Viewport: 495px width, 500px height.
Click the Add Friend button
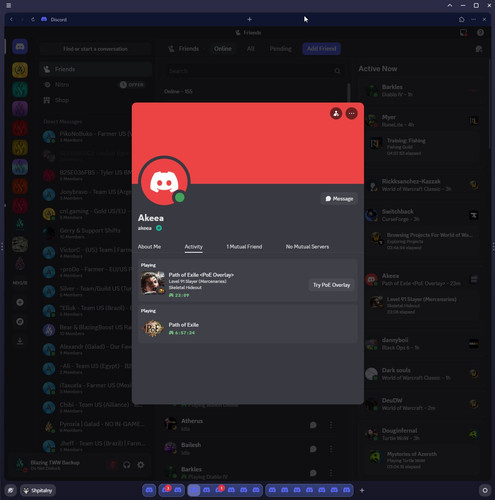pyautogui.click(x=321, y=49)
